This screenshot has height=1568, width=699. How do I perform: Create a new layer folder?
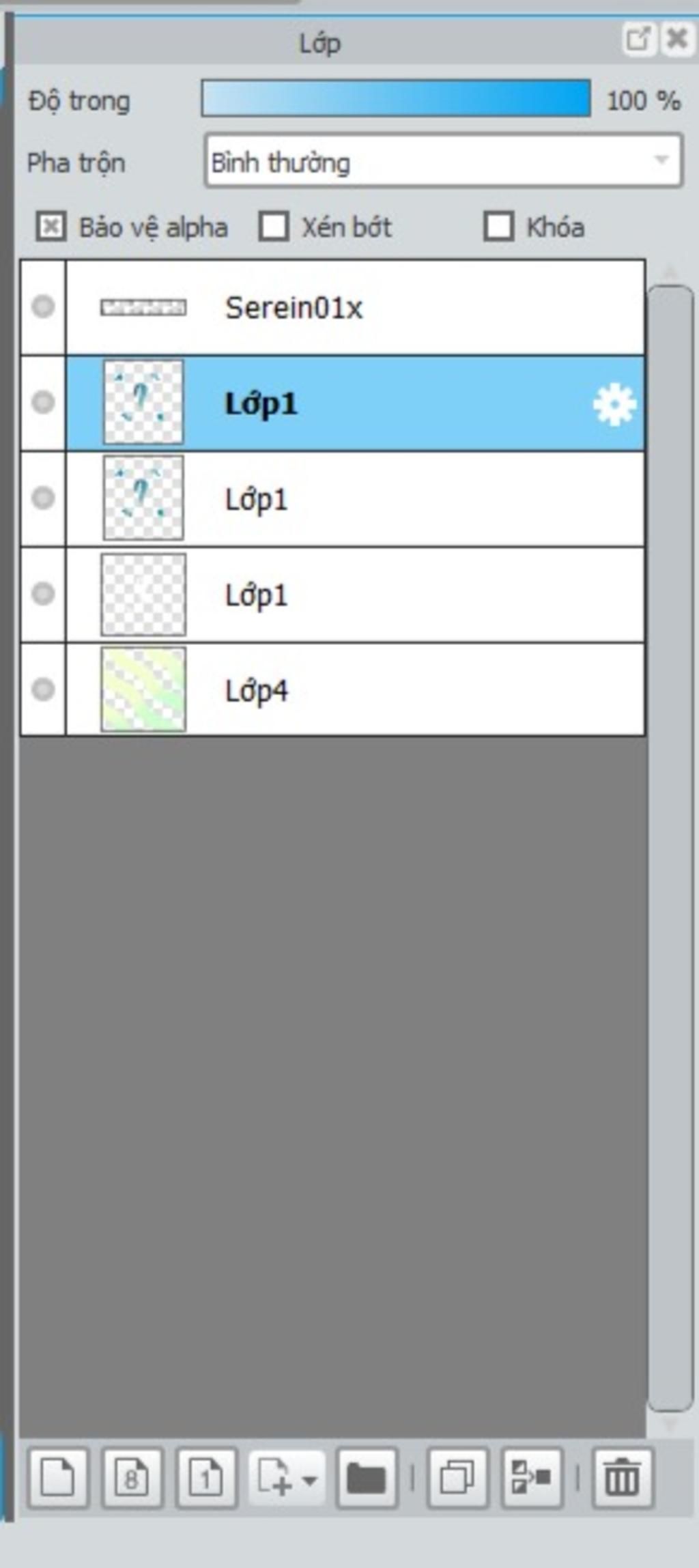click(367, 1477)
